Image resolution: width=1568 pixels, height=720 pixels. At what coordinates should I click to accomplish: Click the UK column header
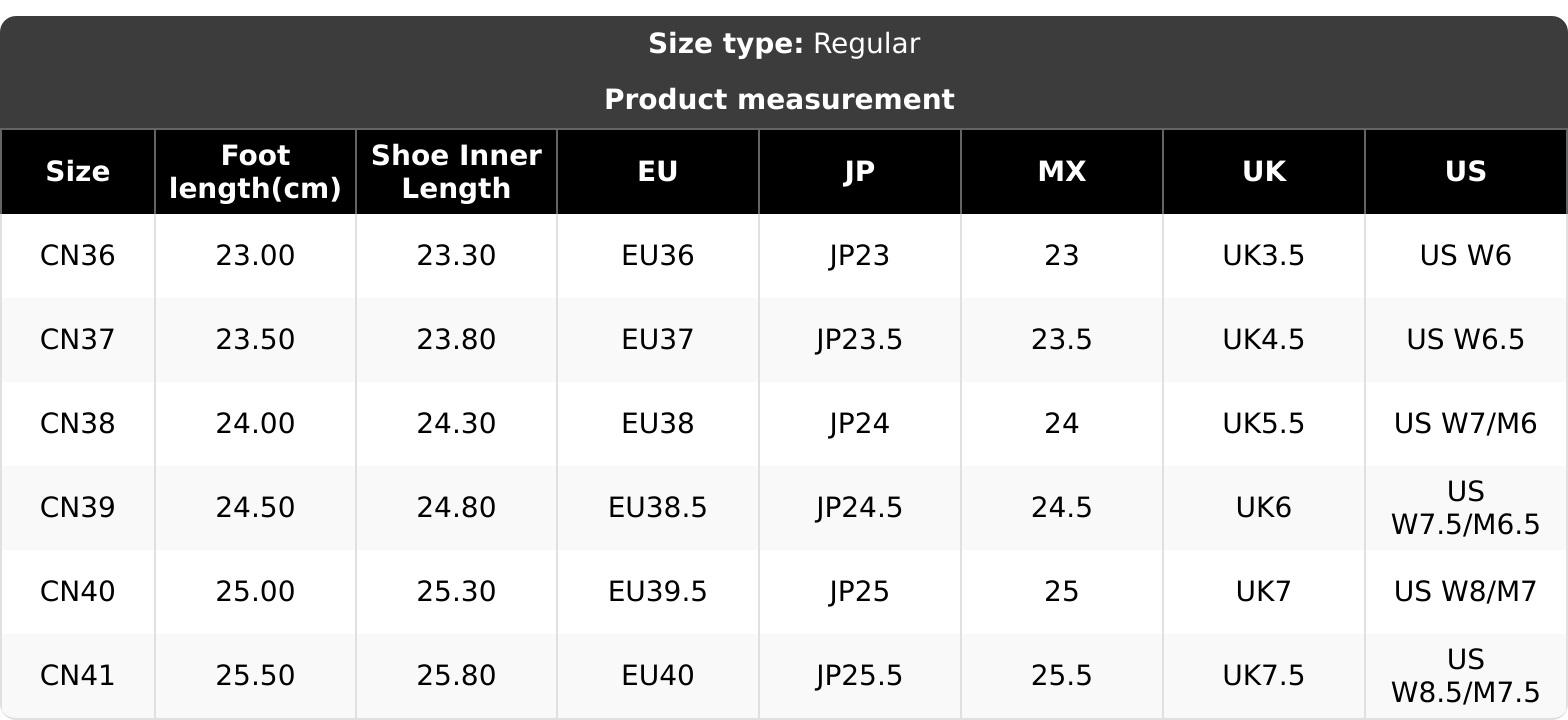click(1263, 172)
